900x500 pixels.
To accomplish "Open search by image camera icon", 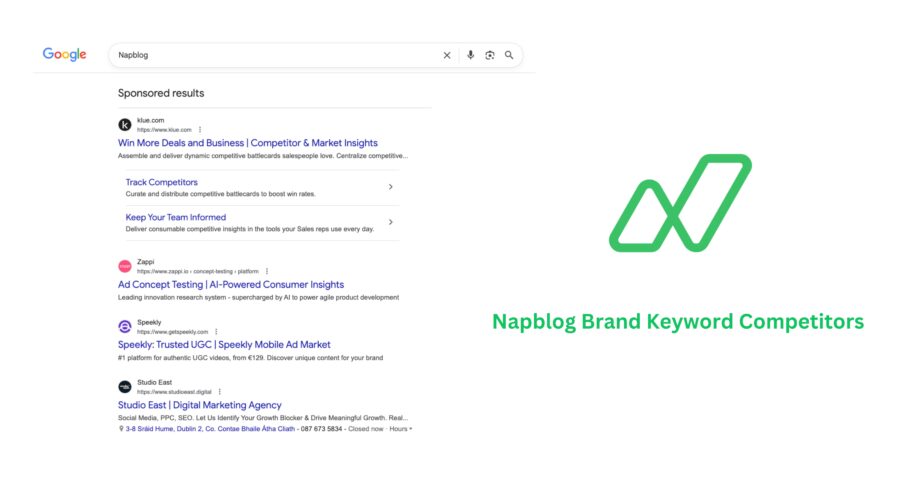I will 490,55.
